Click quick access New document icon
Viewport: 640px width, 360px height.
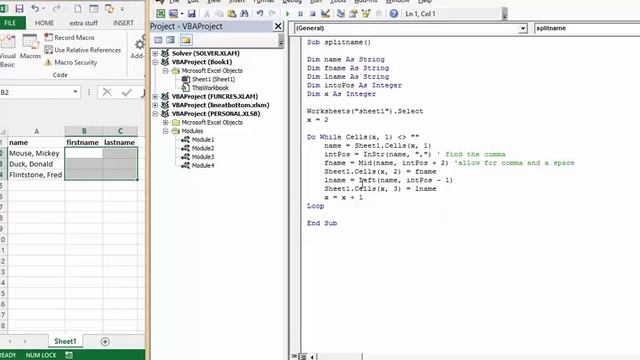(x=78, y=8)
